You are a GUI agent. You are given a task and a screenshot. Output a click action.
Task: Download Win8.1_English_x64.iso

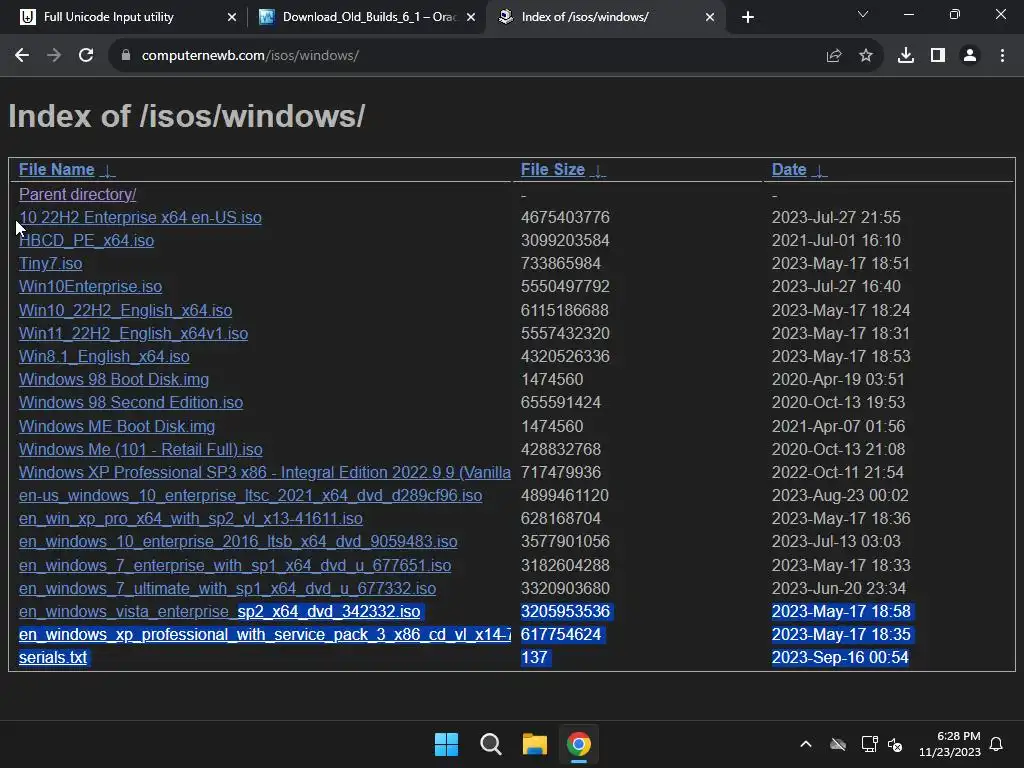click(104, 357)
